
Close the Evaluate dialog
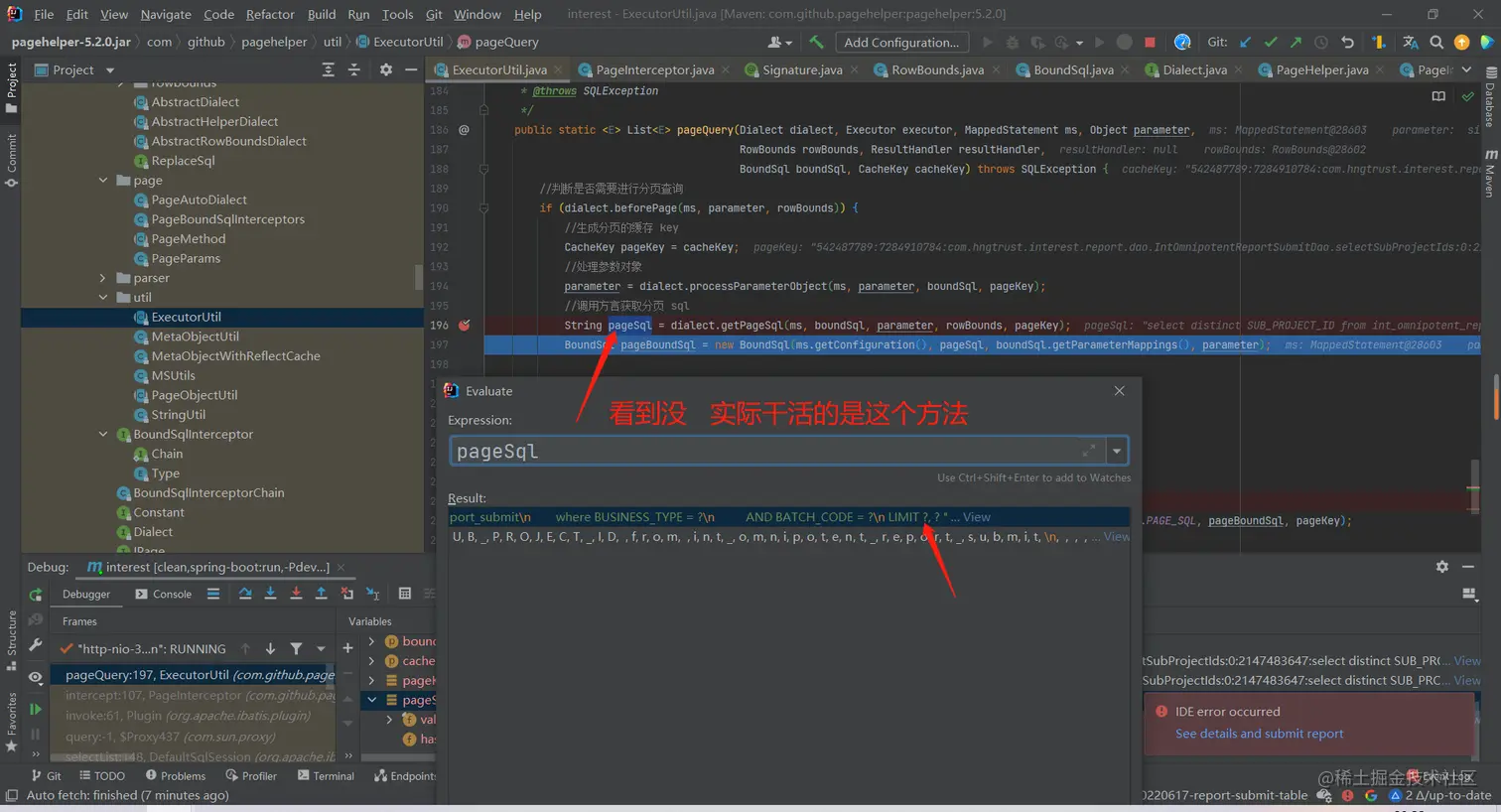tap(1119, 391)
